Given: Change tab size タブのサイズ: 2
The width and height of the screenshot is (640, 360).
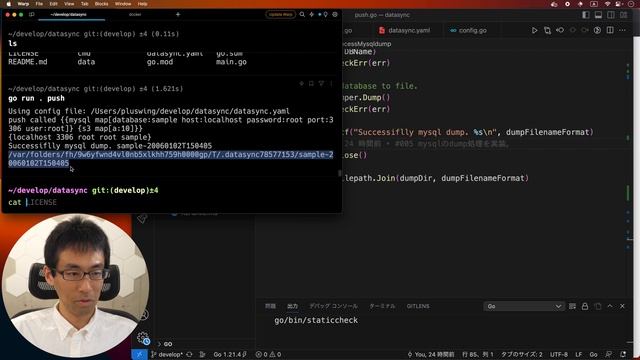Looking at the screenshot, I should (x=522, y=355).
